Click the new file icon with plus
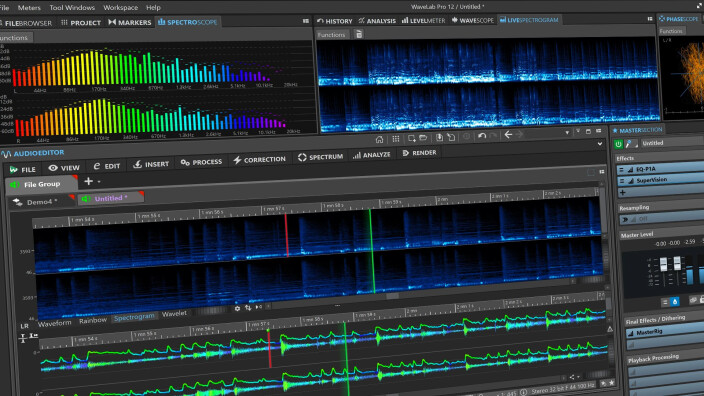Image resolution: width=704 pixels, height=396 pixels. tap(411, 138)
